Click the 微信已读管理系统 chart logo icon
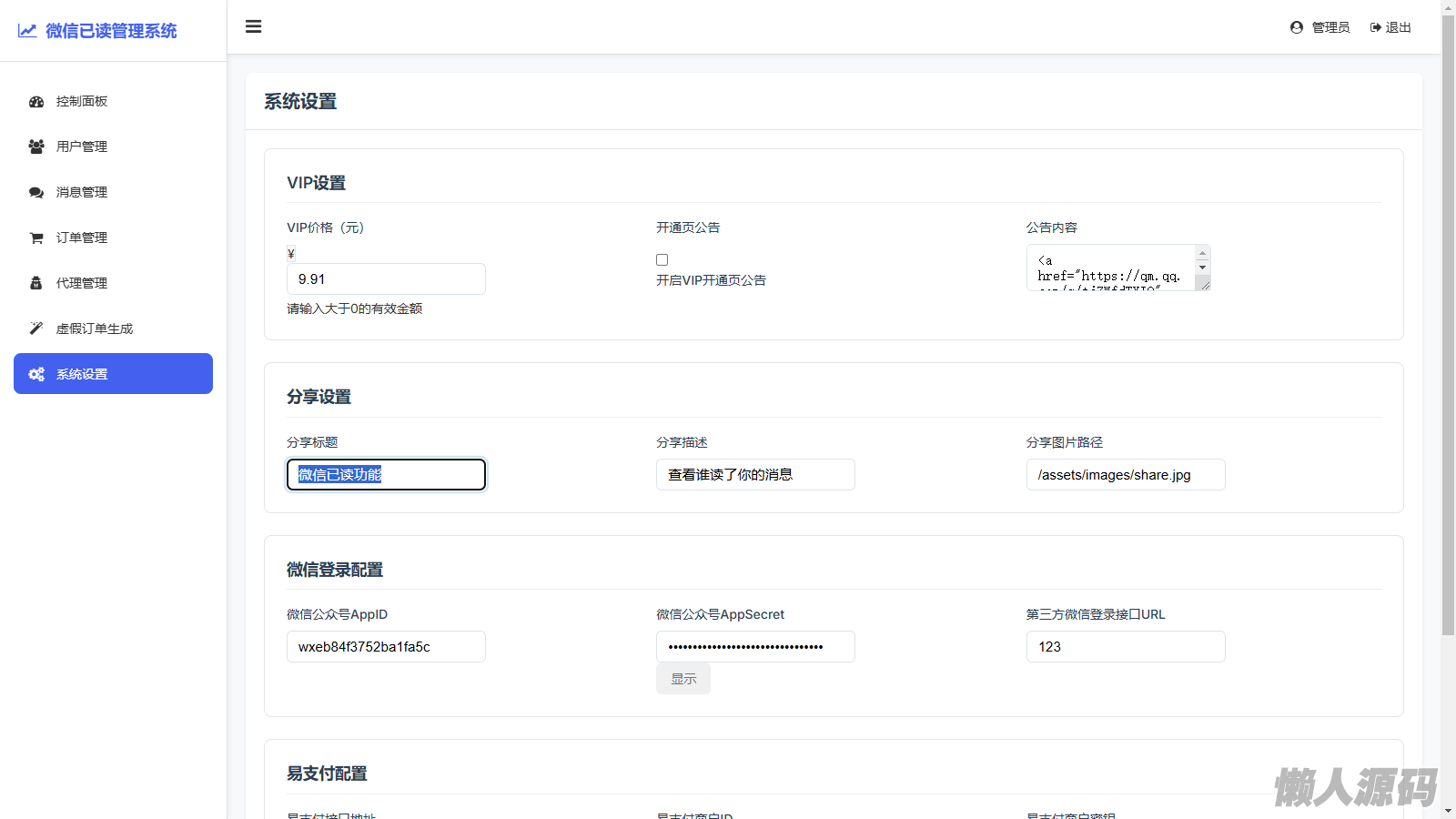 click(x=27, y=31)
